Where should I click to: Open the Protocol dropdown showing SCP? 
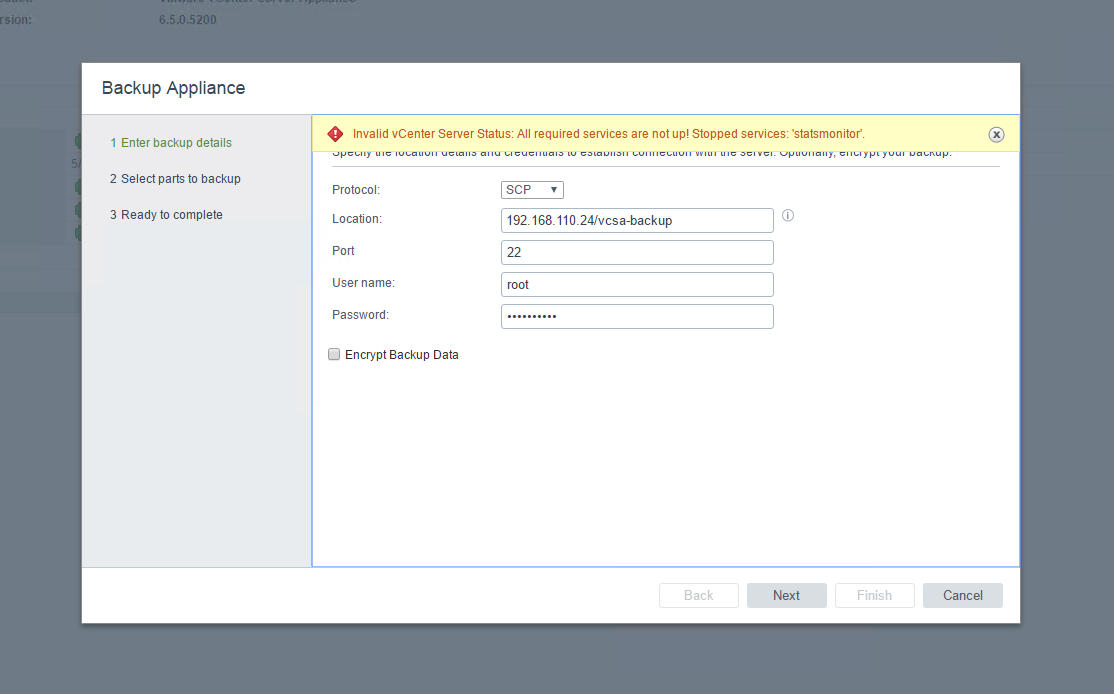(x=532, y=190)
